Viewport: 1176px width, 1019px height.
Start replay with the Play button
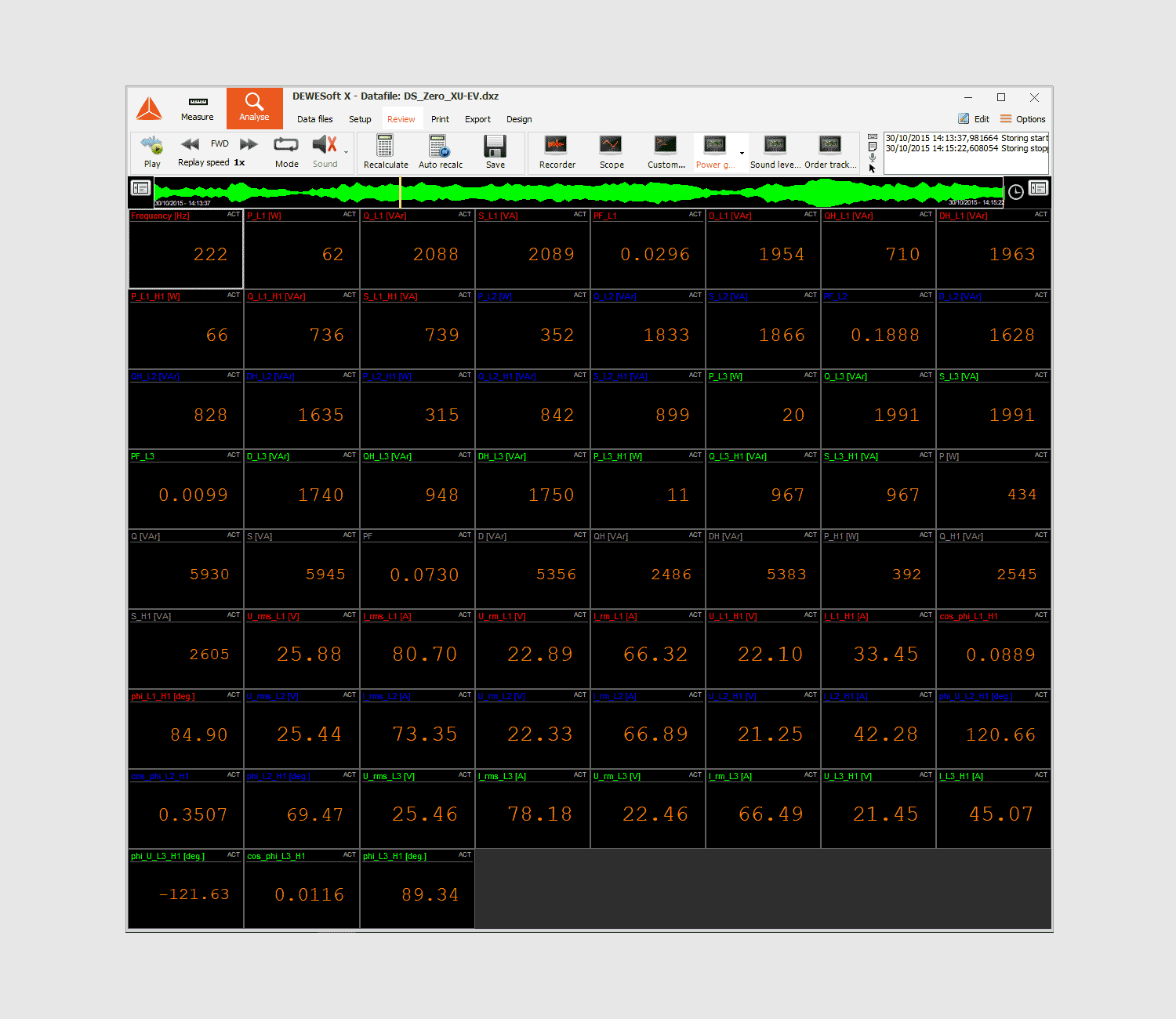pyautogui.click(x=152, y=152)
